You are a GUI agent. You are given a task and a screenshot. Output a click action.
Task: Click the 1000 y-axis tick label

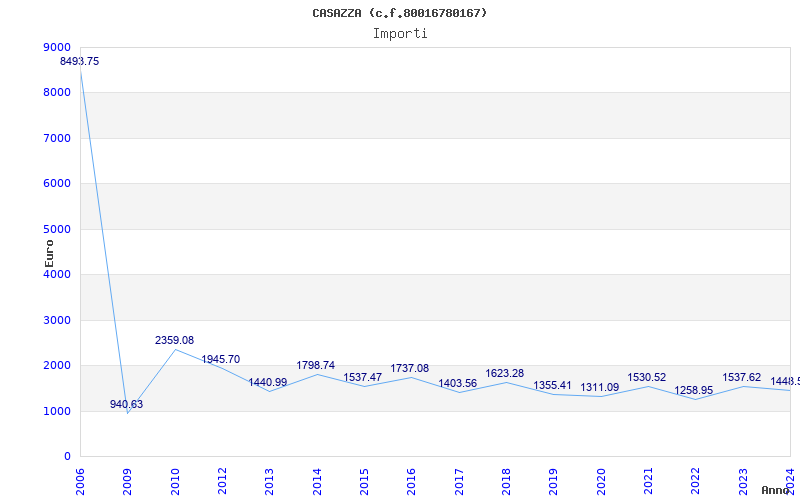[x=57, y=412]
